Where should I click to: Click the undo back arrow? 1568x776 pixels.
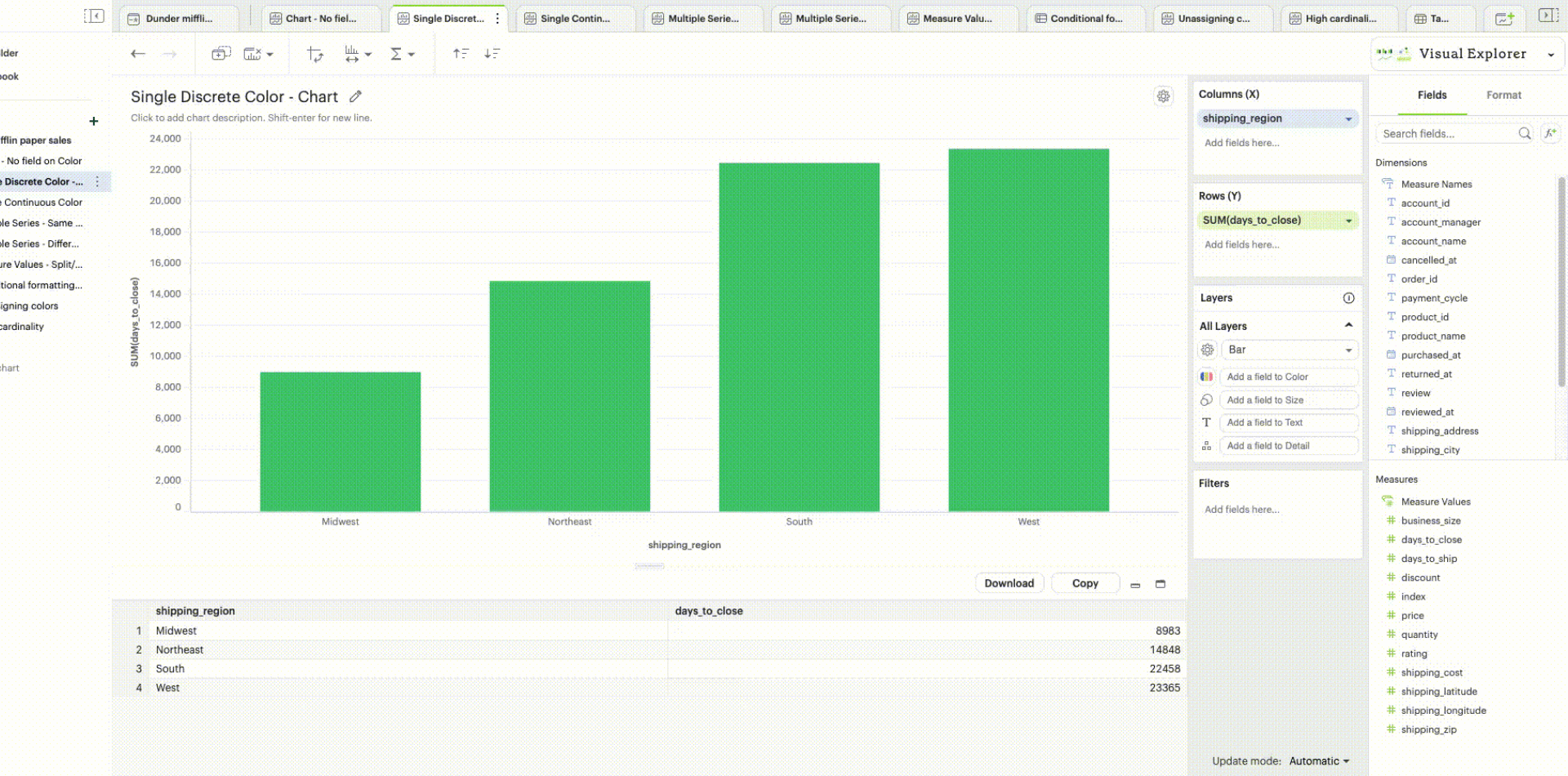138,54
